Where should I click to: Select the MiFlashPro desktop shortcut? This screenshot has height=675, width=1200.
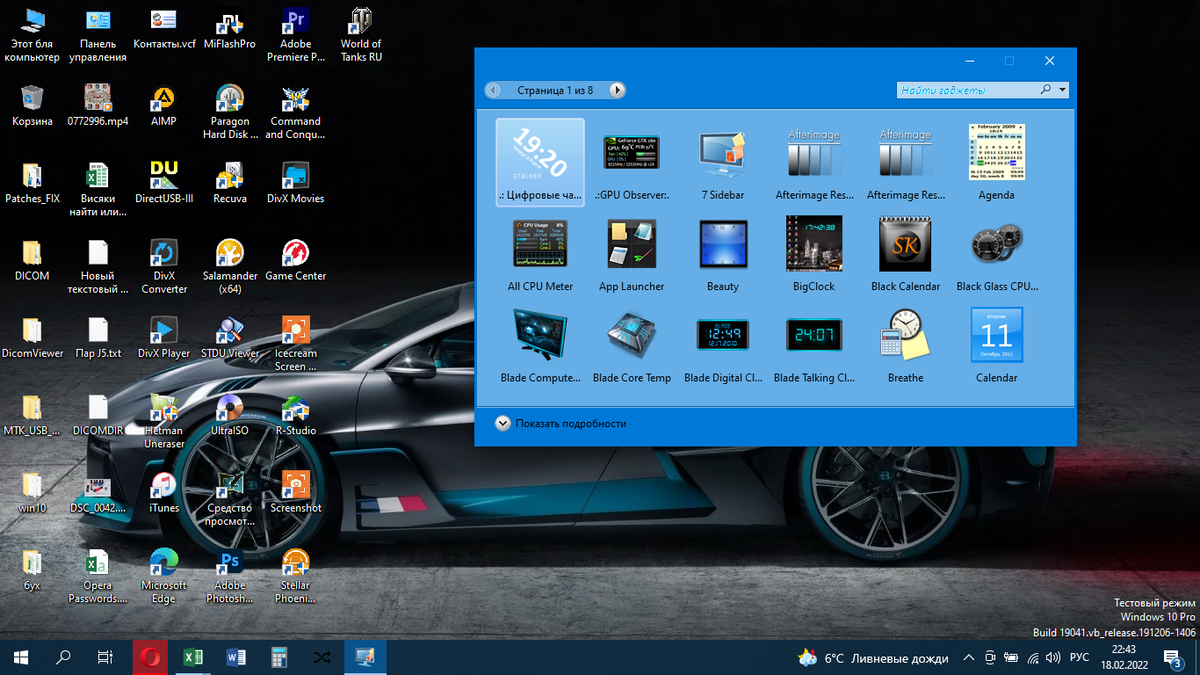[230, 30]
